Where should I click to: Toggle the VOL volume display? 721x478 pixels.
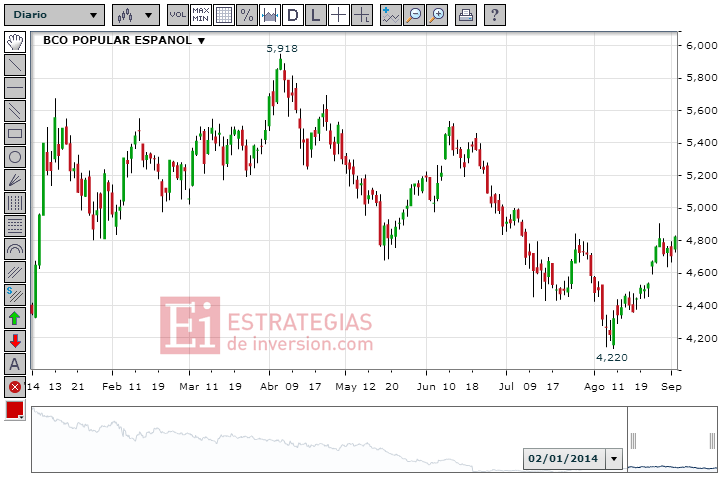[x=177, y=15]
